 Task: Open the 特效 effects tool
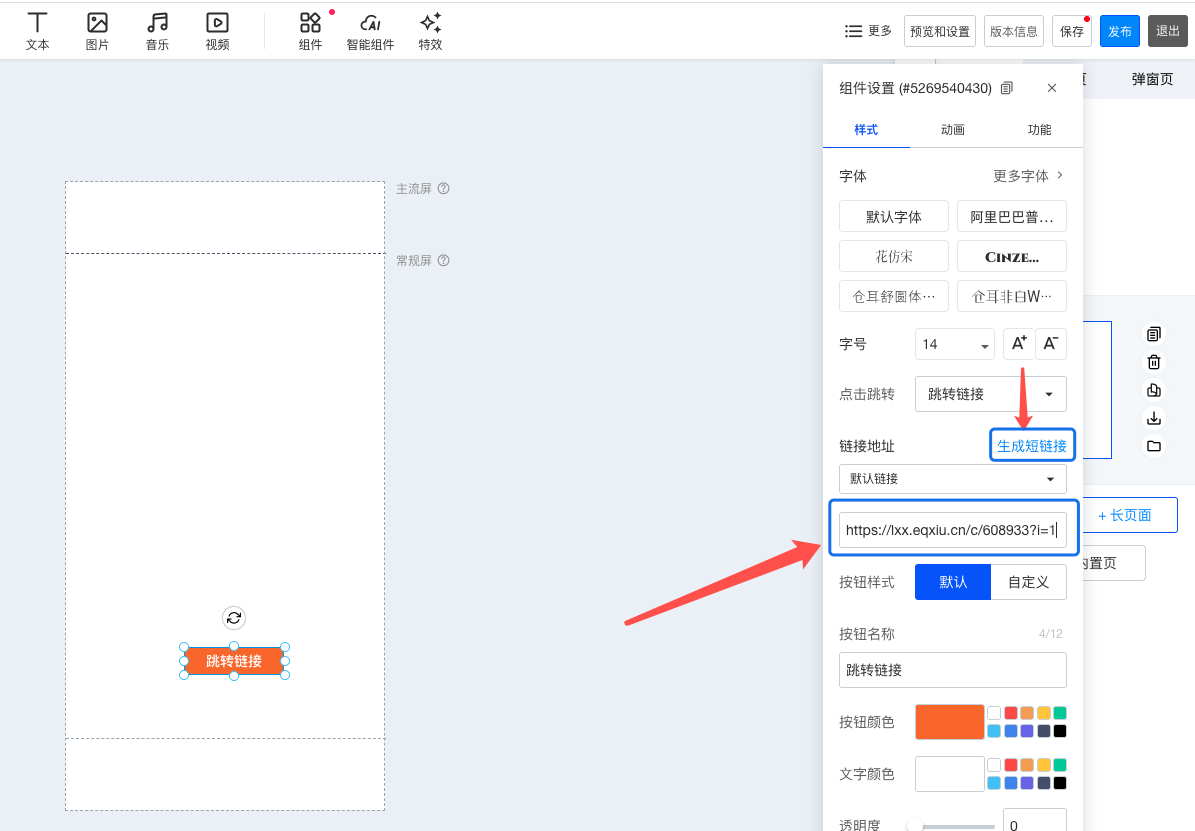(x=431, y=31)
